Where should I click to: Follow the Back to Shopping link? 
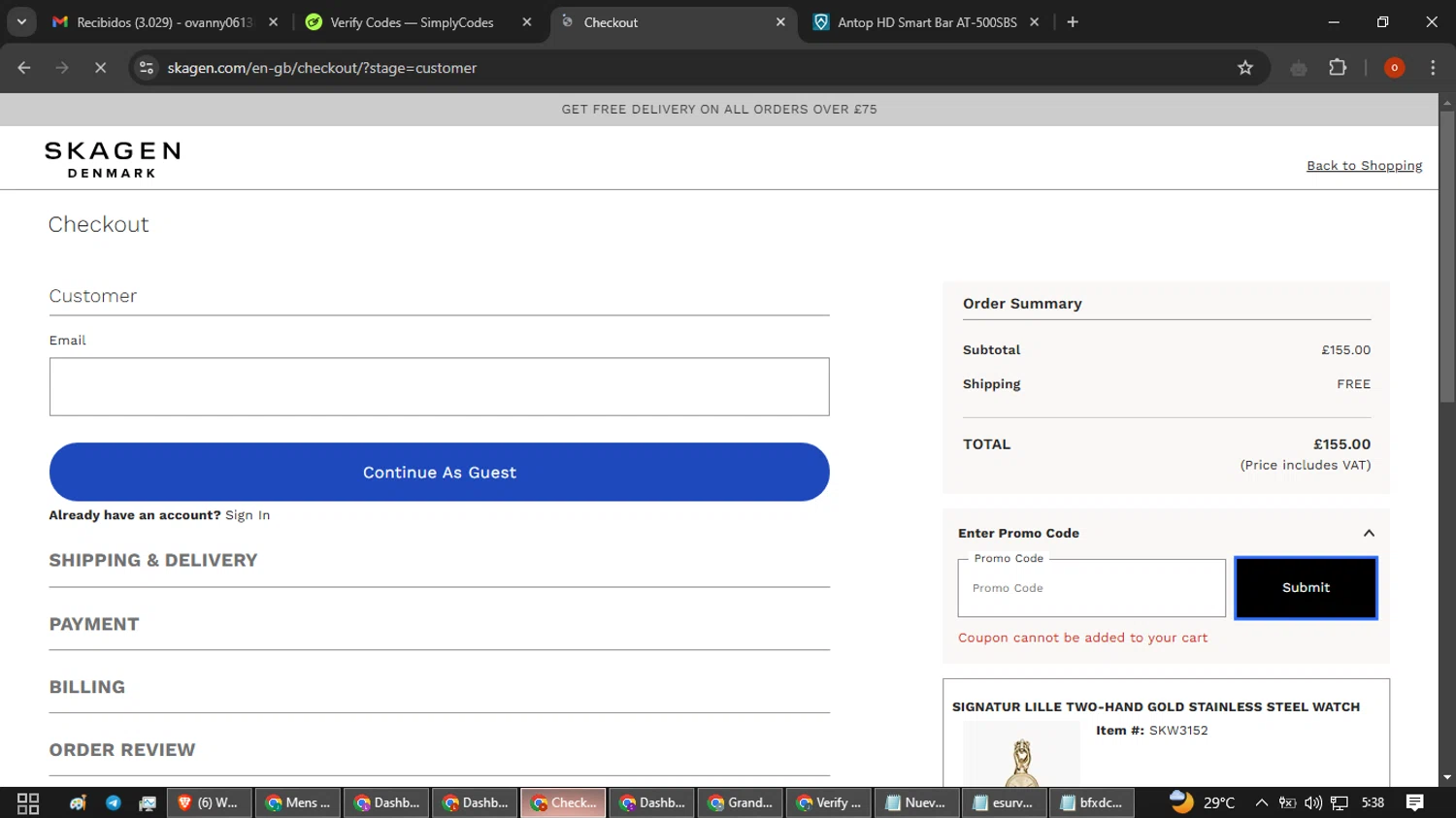click(x=1364, y=166)
